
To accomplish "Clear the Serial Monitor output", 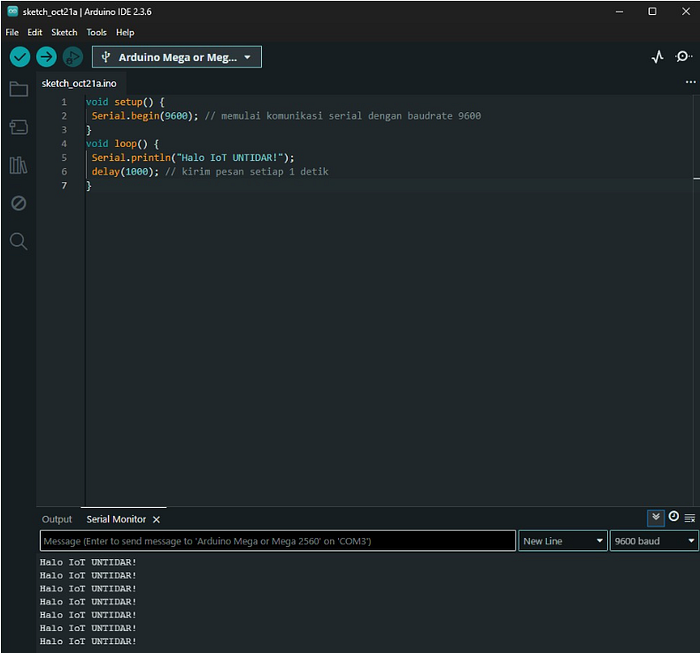I will tap(690, 518).
